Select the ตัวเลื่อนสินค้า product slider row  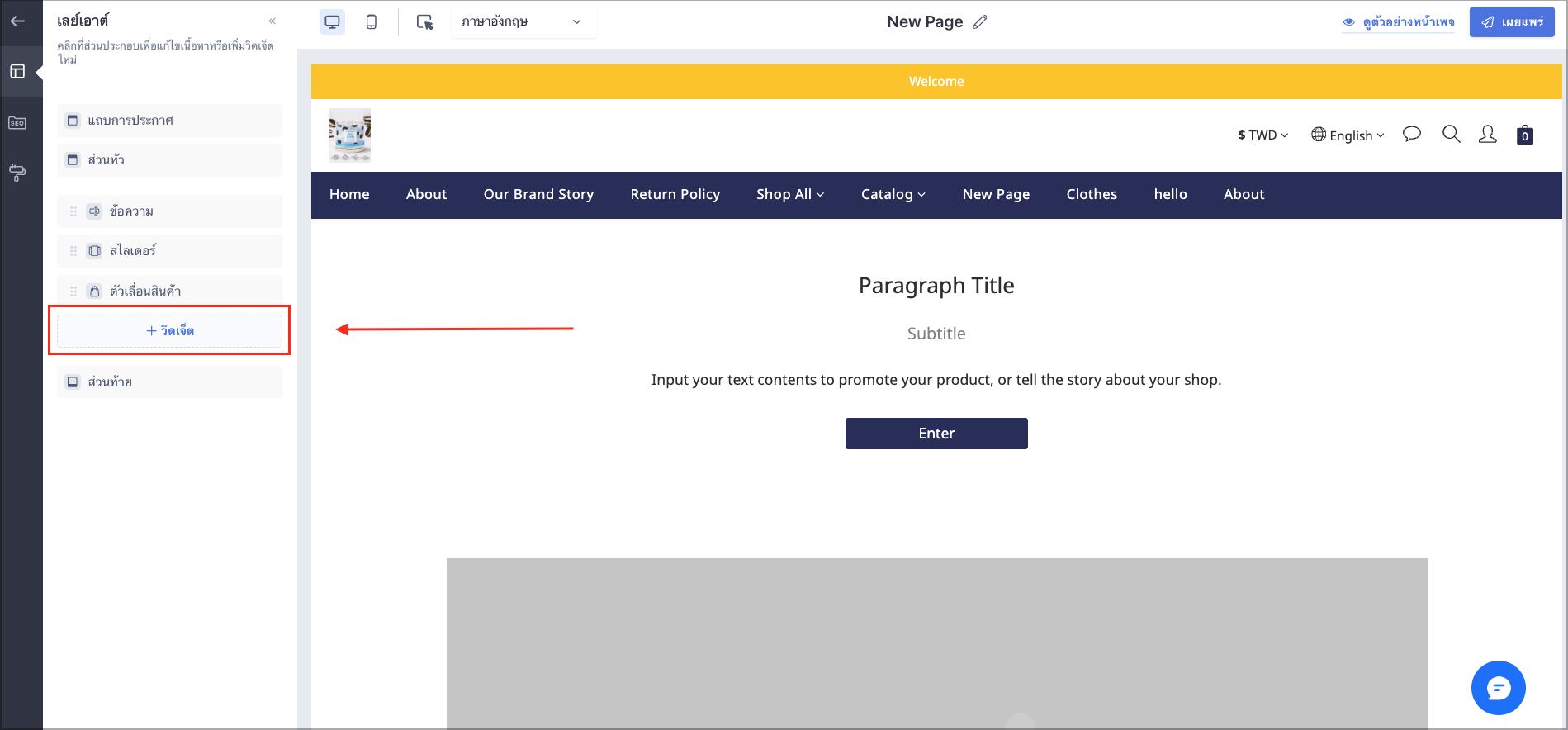pos(170,291)
